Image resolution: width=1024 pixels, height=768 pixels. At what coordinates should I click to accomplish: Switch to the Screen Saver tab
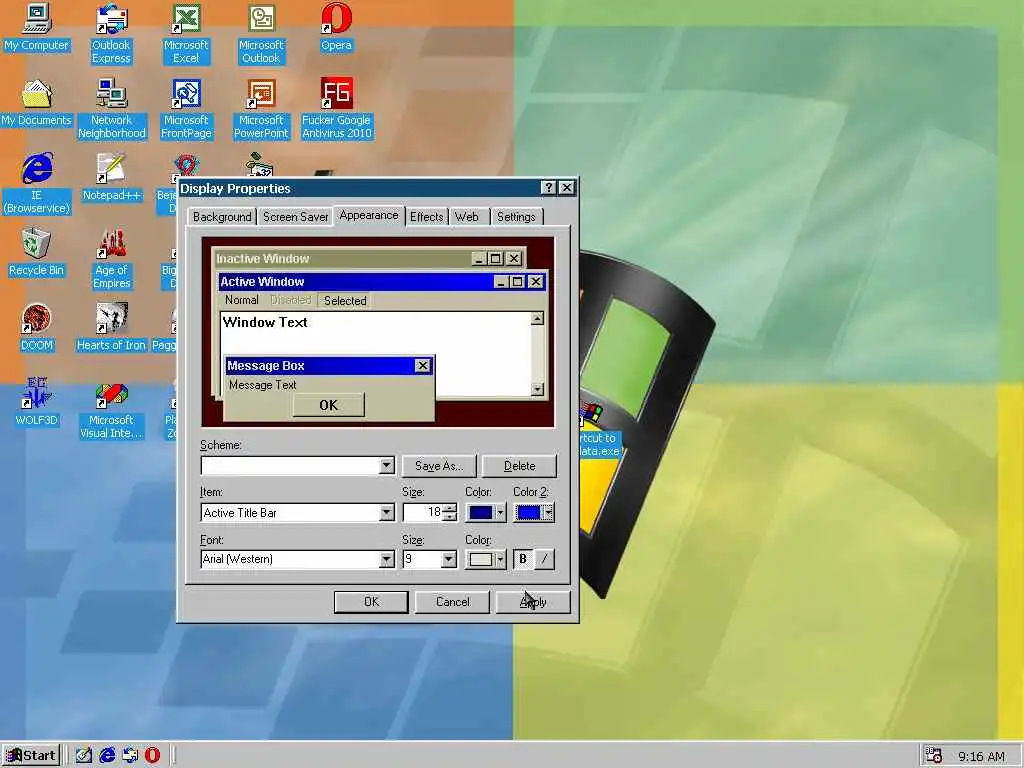[295, 217]
